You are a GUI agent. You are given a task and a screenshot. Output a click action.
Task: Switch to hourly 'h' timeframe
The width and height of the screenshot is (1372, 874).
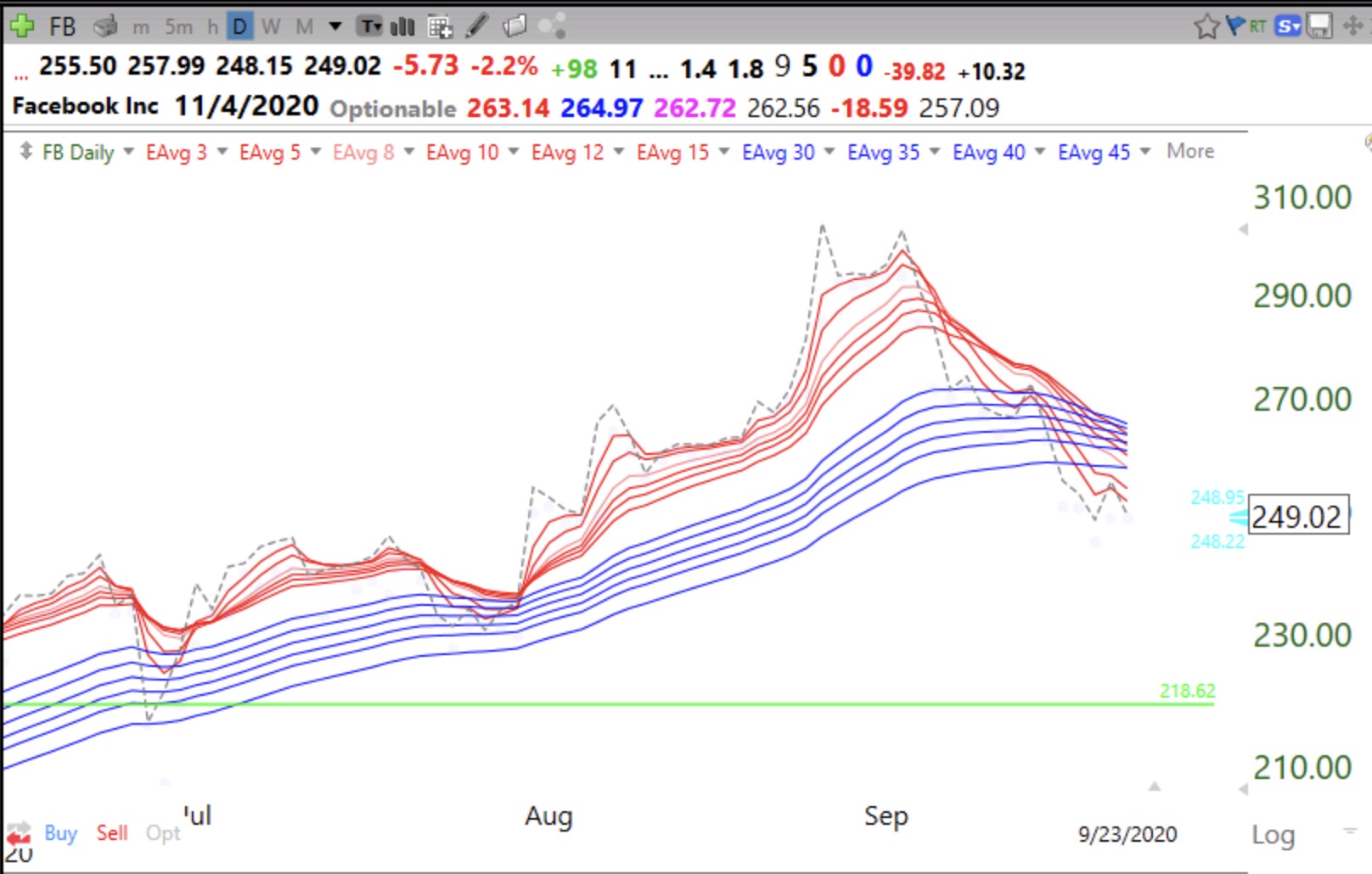(x=213, y=27)
